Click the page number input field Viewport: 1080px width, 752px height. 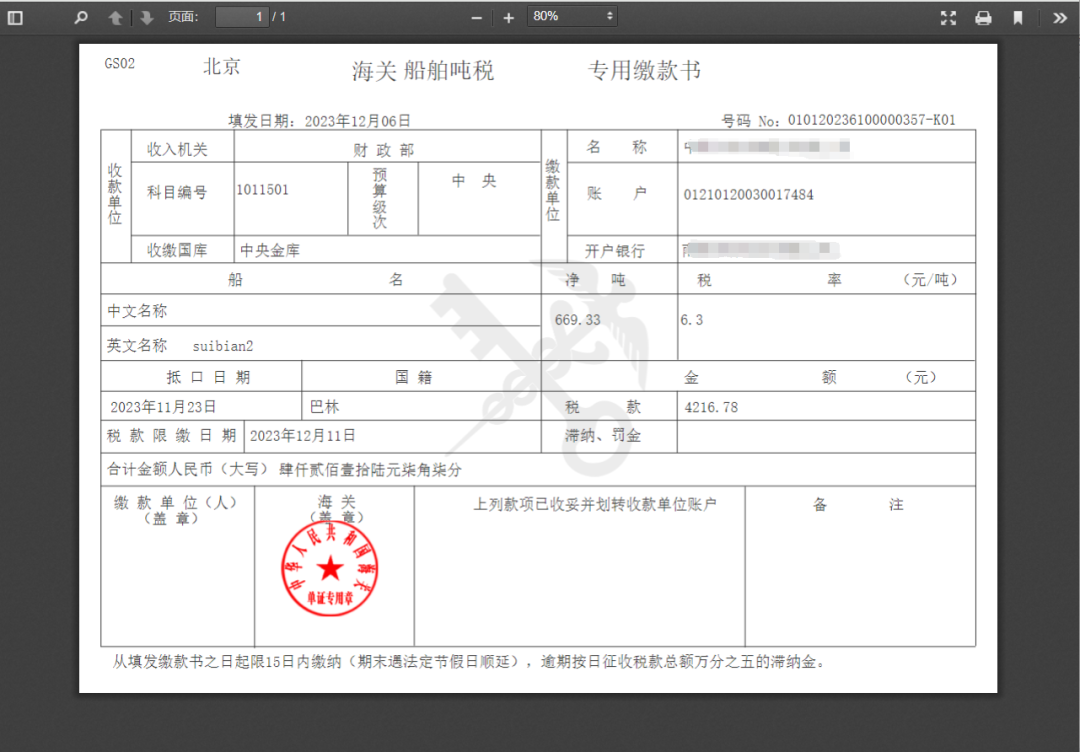(x=242, y=17)
